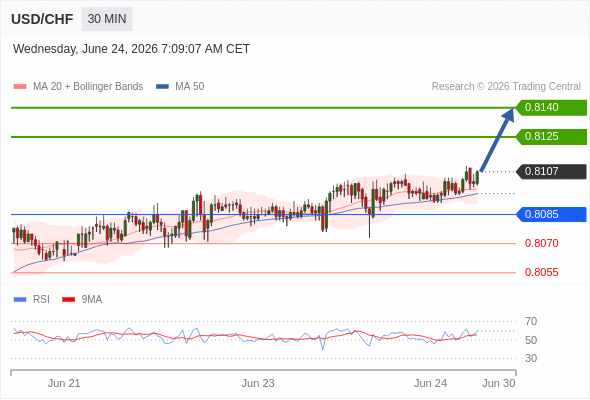Click the date line 'Wednesday, June 24, 2026 7:09:07 AM CET'
Screen dimensions: 590x400
click(x=131, y=49)
